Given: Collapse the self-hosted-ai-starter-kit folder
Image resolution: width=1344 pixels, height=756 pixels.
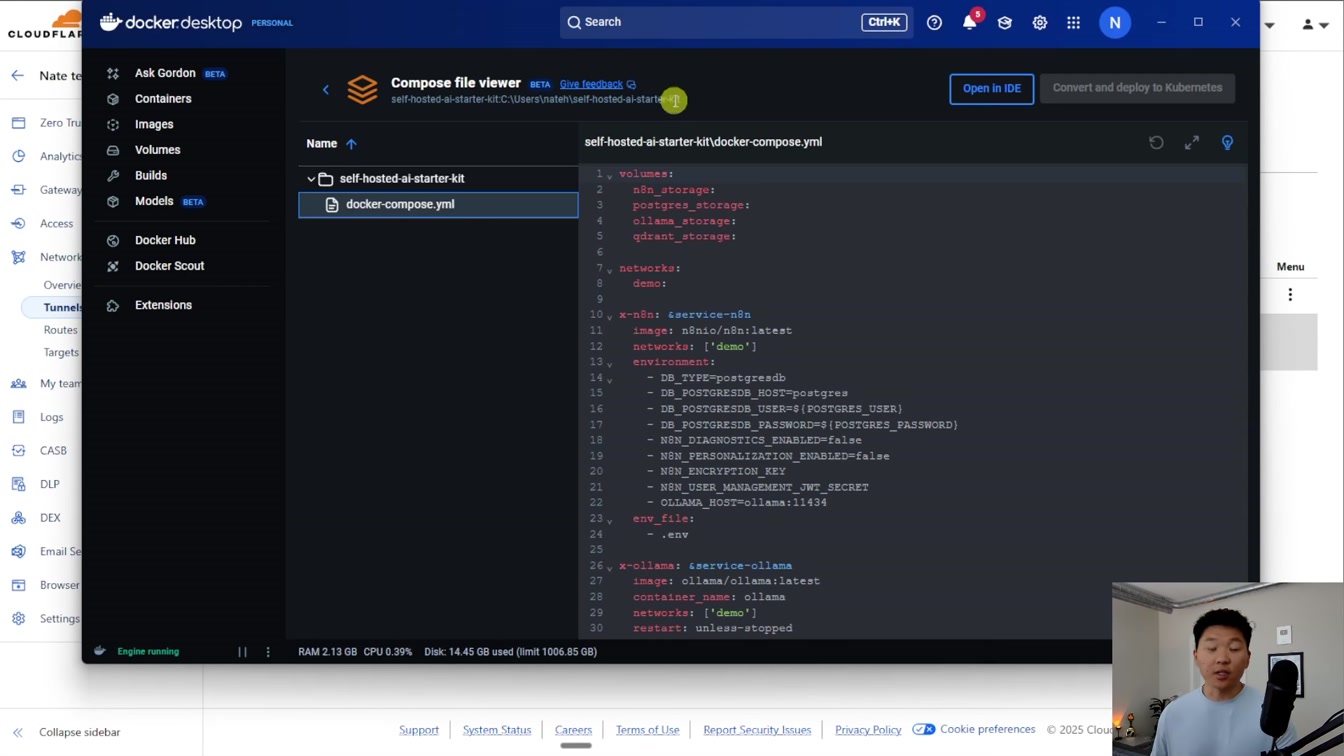Looking at the screenshot, I should (311, 179).
